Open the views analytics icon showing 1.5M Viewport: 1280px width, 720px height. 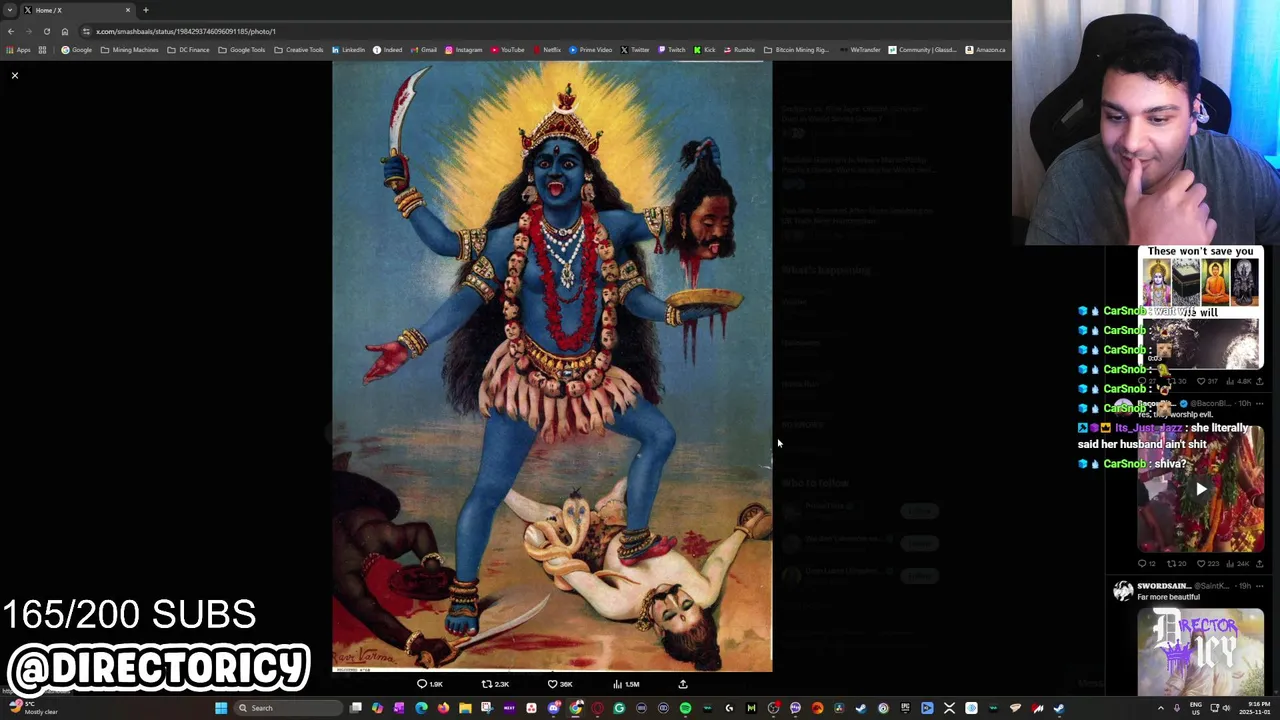point(618,684)
